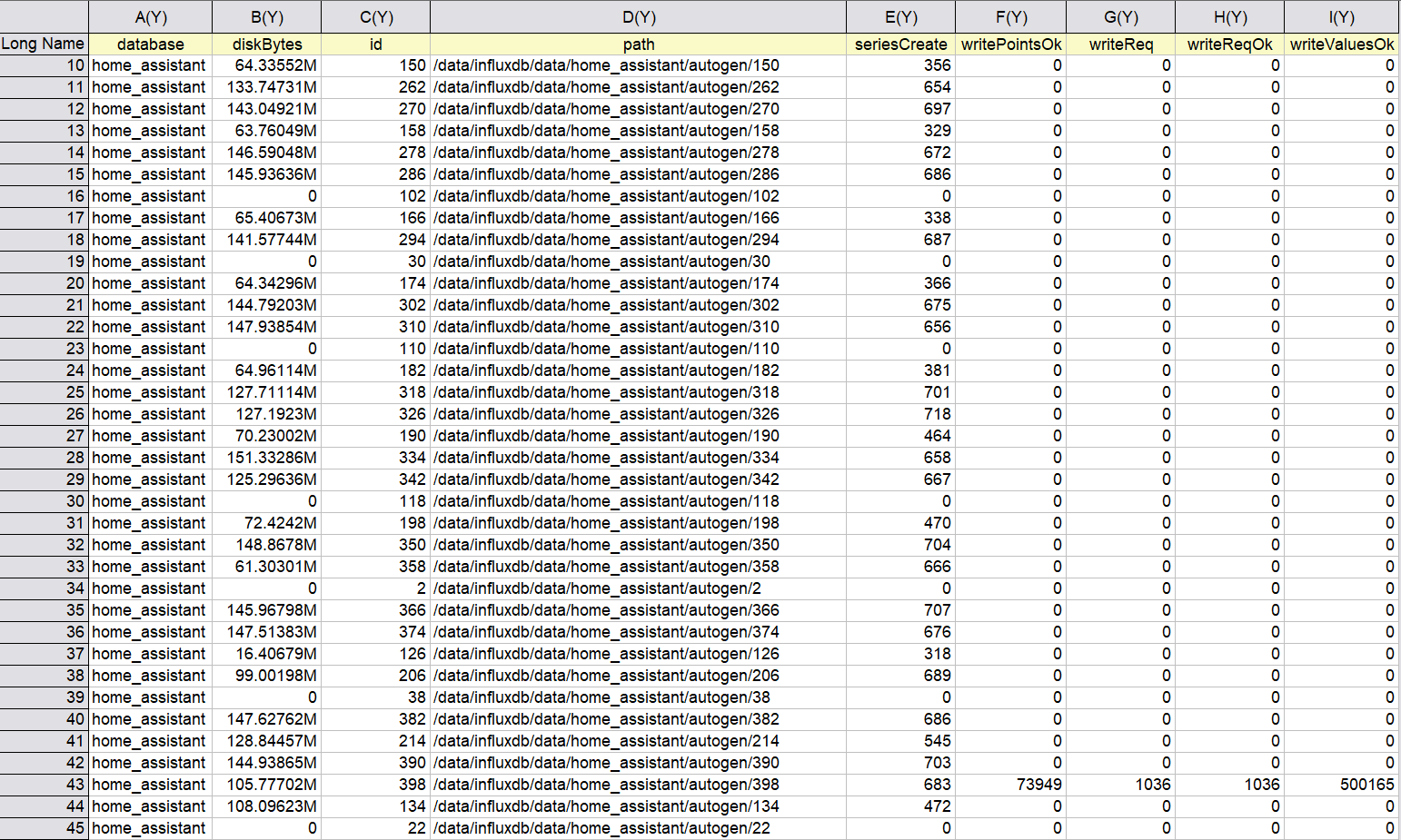Click path cell ending autogen/22

coord(638,828)
